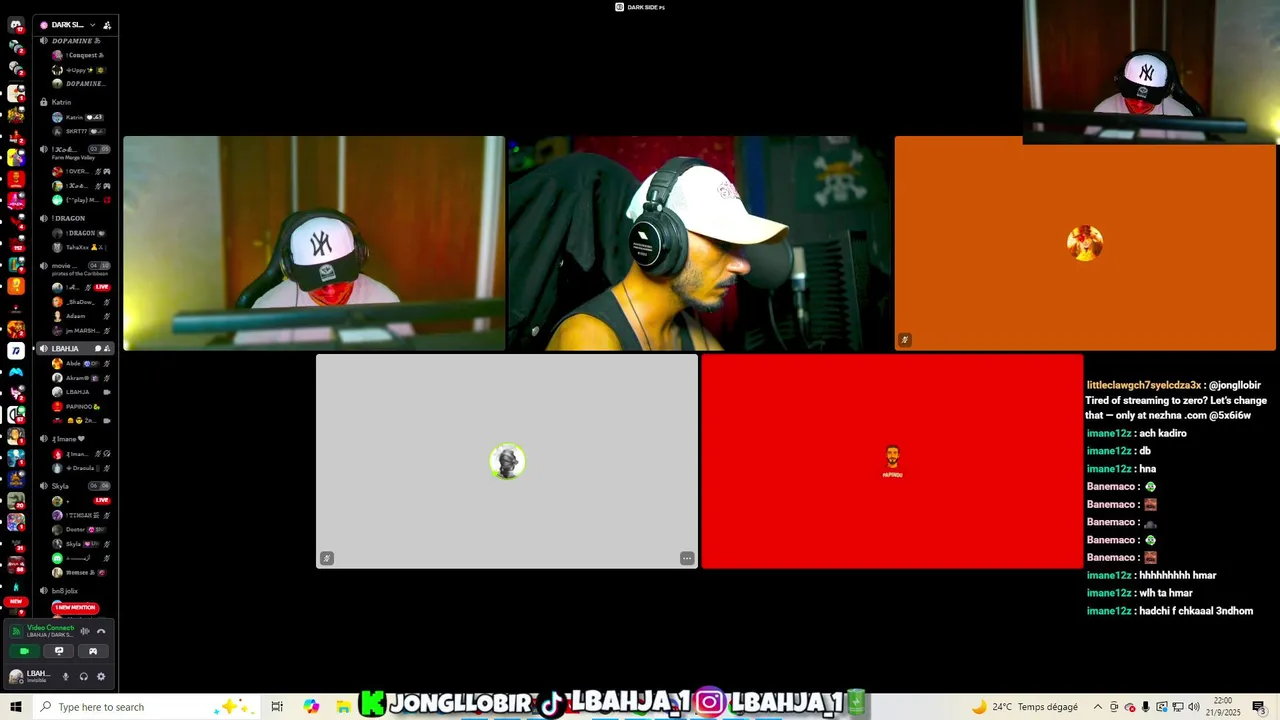This screenshot has height=720, width=1280.
Task: Select the Skyla voice channel
Action: coord(76,486)
